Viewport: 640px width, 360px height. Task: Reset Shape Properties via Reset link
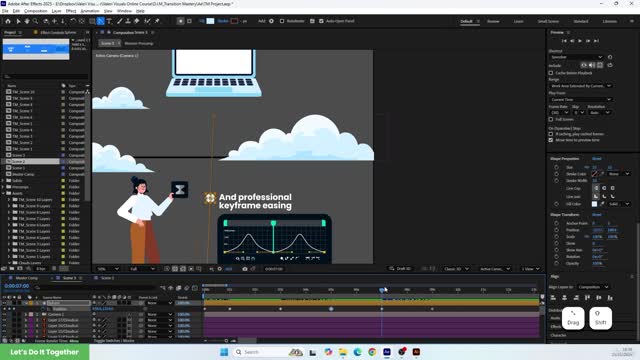coord(596,158)
